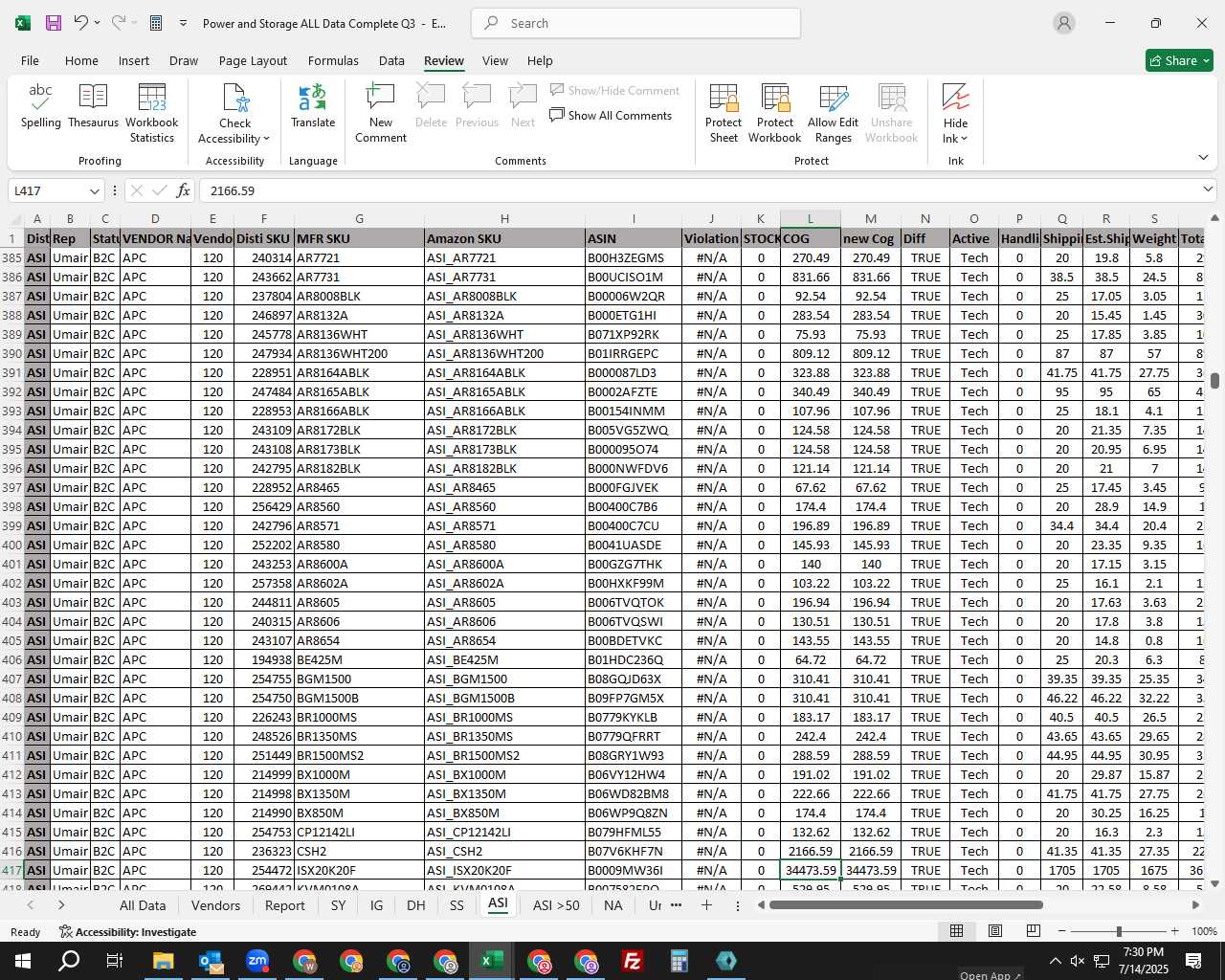This screenshot has width=1225, height=980.
Task: Click the Select All corner triangle
Action: coord(12,219)
